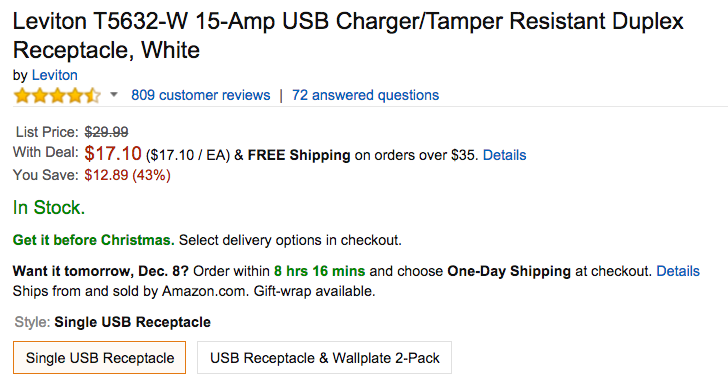
Task: Open Details link after One-Day Shipping
Action: point(678,271)
